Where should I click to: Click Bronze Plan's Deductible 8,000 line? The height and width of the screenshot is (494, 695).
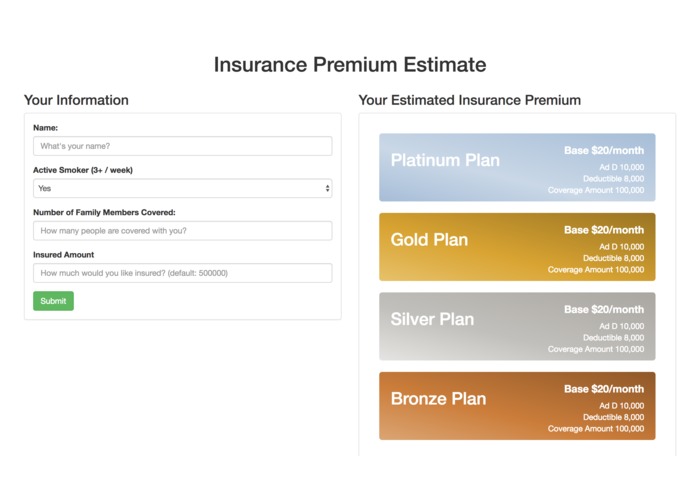coord(613,417)
